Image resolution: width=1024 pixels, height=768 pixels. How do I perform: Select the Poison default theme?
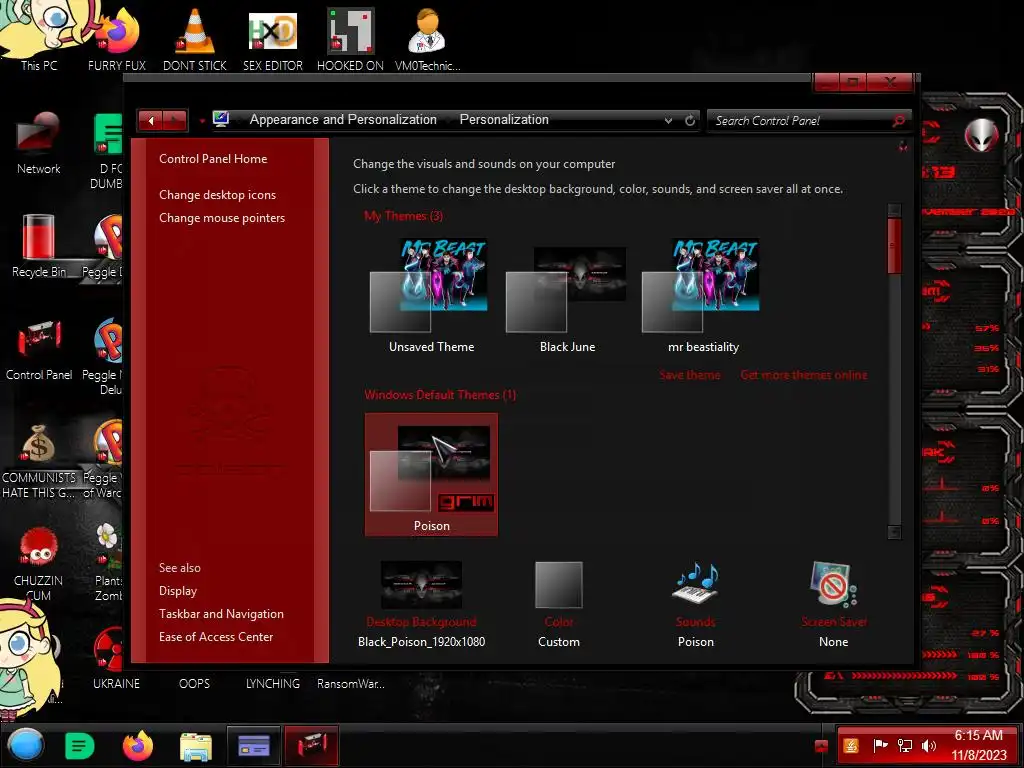click(431, 475)
